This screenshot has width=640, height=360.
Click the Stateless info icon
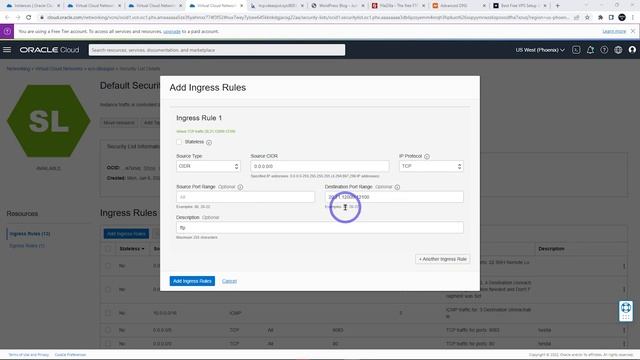(209, 142)
